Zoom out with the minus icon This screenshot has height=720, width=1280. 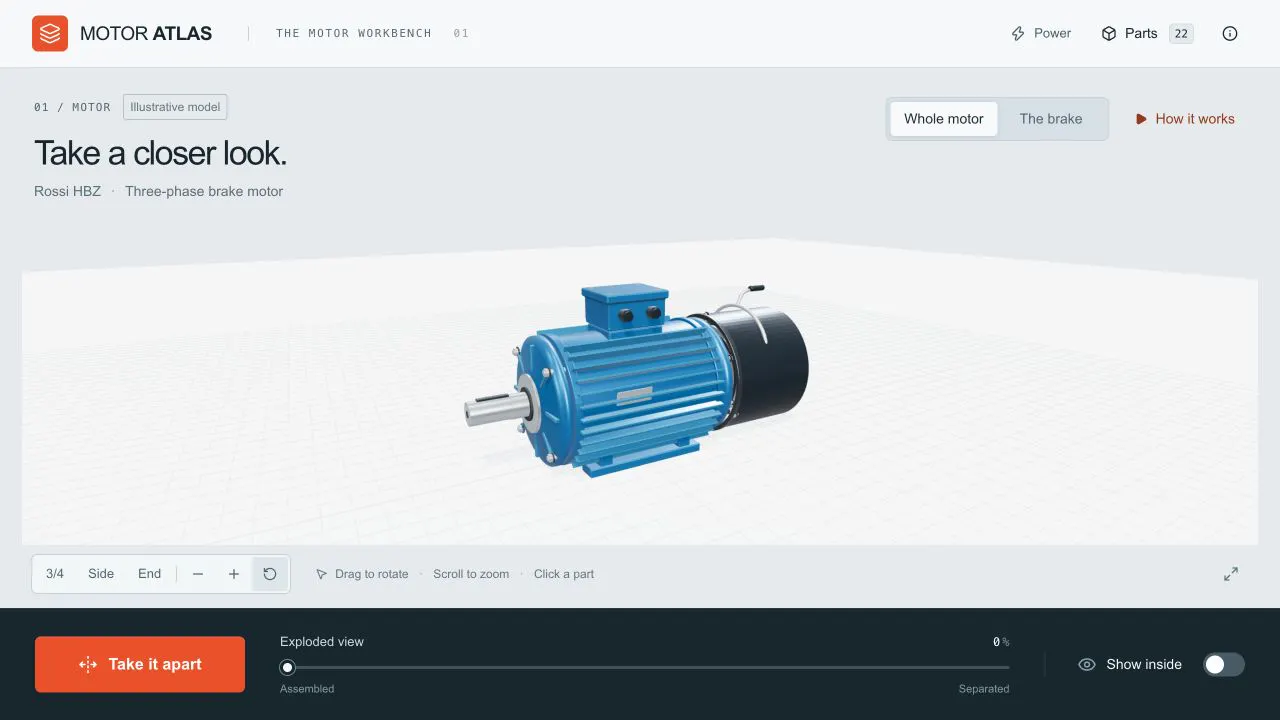(x=198, y=574)
